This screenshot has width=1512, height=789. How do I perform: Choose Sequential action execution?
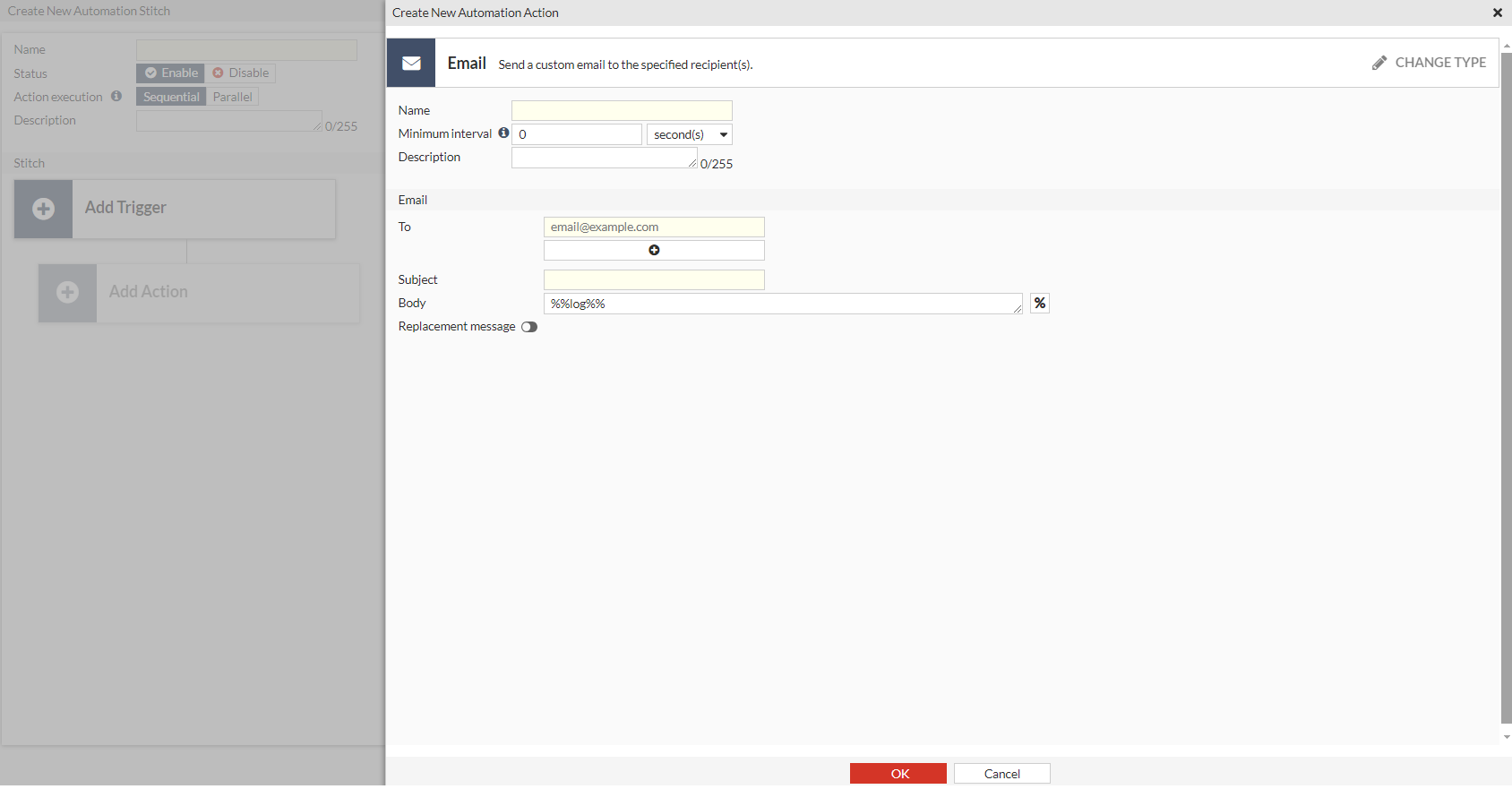pyautogui.click(x=171, y=97)
